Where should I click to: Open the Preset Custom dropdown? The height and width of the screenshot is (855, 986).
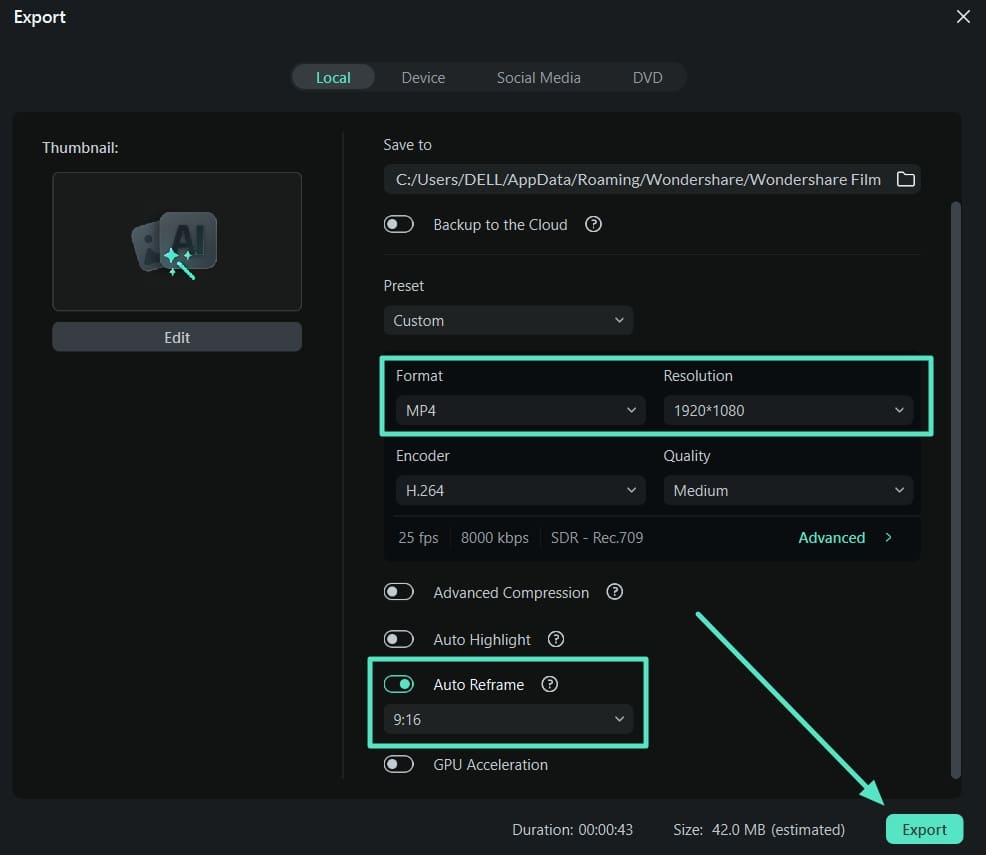click(508, 321)
